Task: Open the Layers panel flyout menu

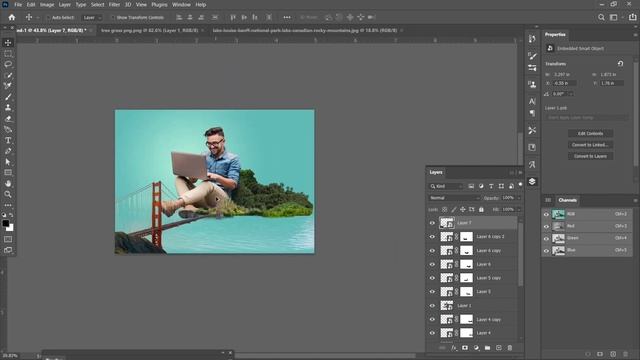Action: 520,173
